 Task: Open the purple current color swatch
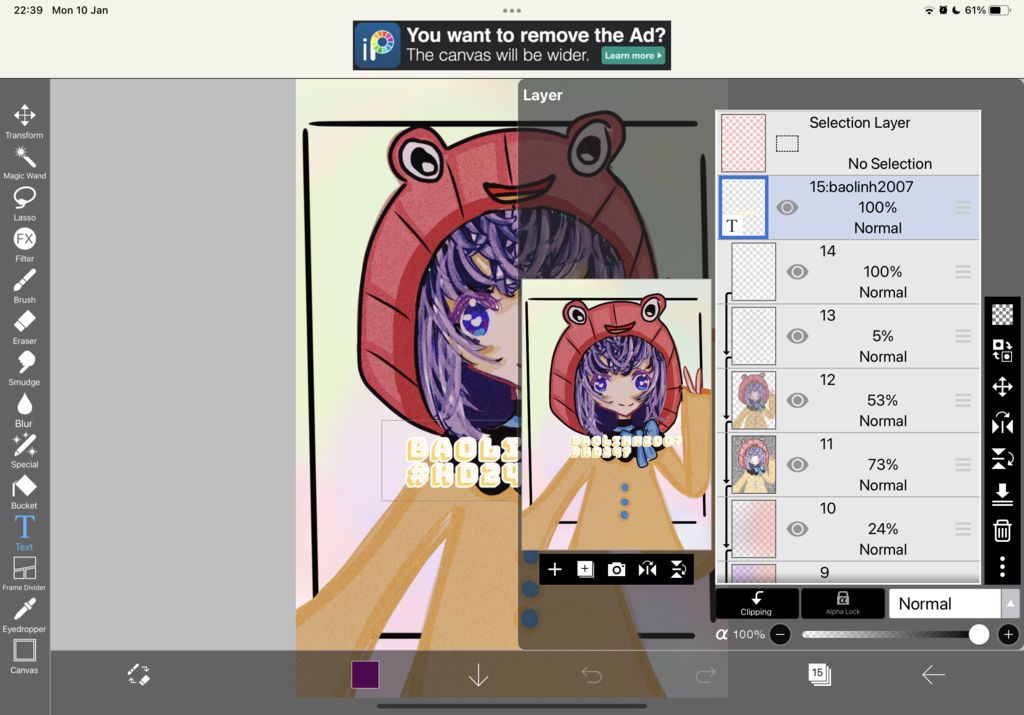pyautogui.click(x=365, y=675)
